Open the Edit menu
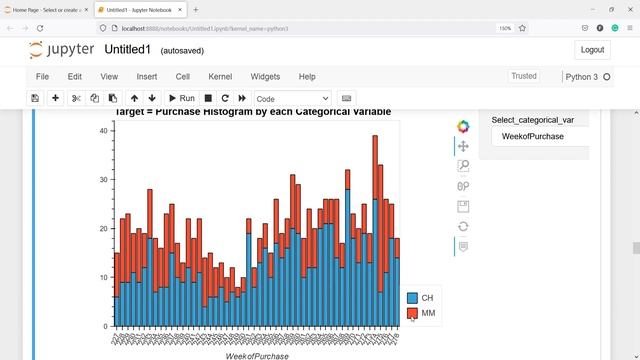The height and width of the screenshot is (360, 640). tap(75, 77)
